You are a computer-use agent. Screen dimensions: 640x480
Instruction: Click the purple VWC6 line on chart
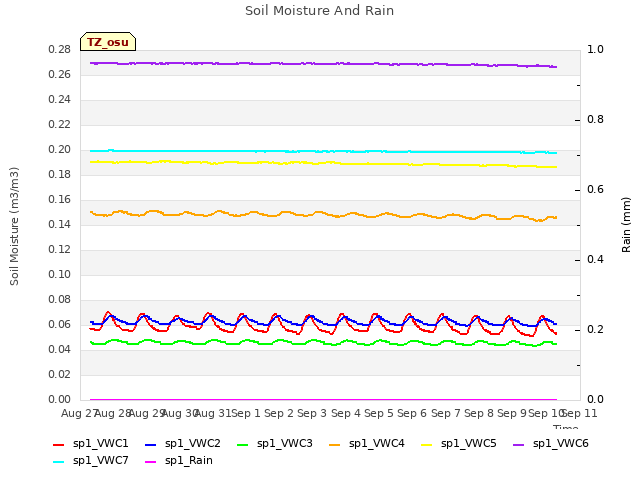click(x=322, y=64)
